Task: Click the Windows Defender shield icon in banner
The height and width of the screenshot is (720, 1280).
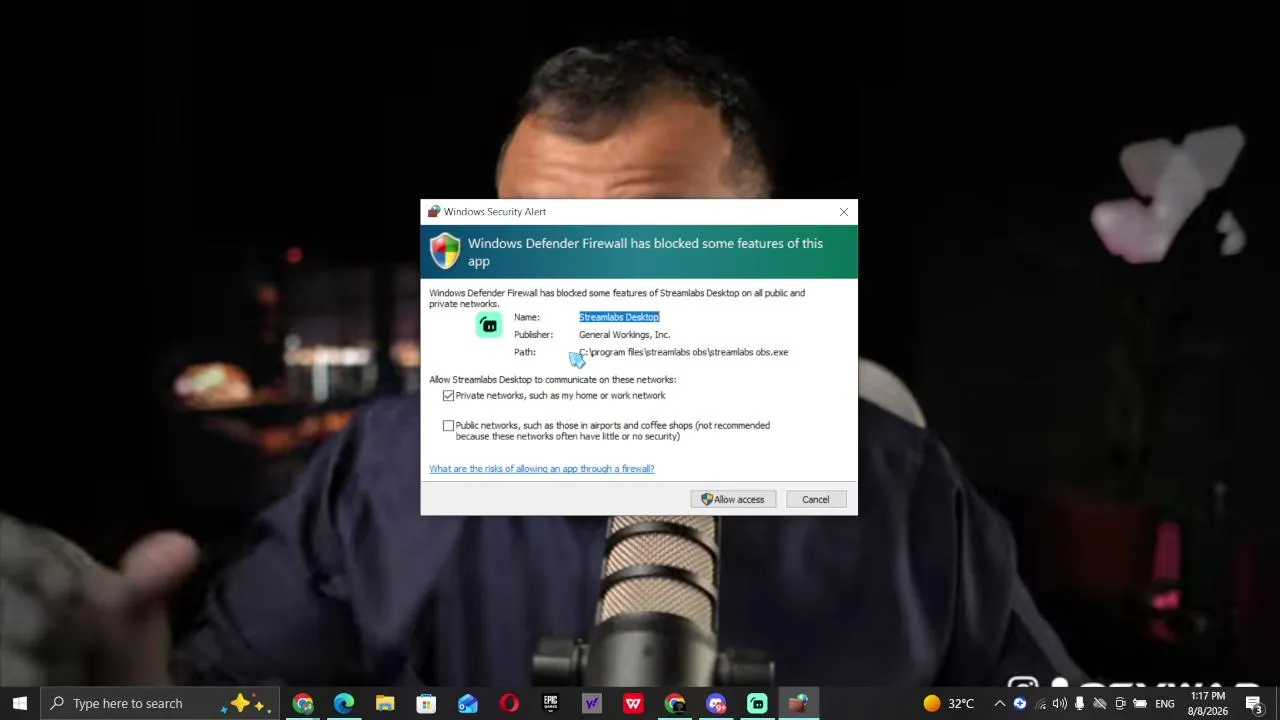Action: [x=446, y=251]
